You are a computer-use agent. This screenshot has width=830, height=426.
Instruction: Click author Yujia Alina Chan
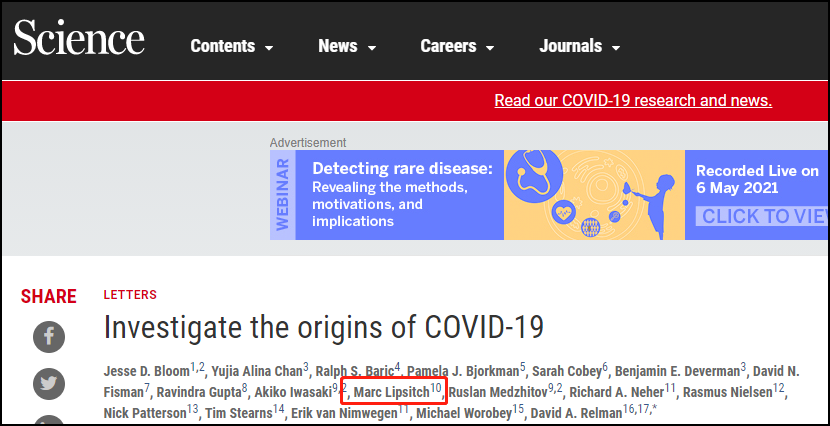[257, 371]
